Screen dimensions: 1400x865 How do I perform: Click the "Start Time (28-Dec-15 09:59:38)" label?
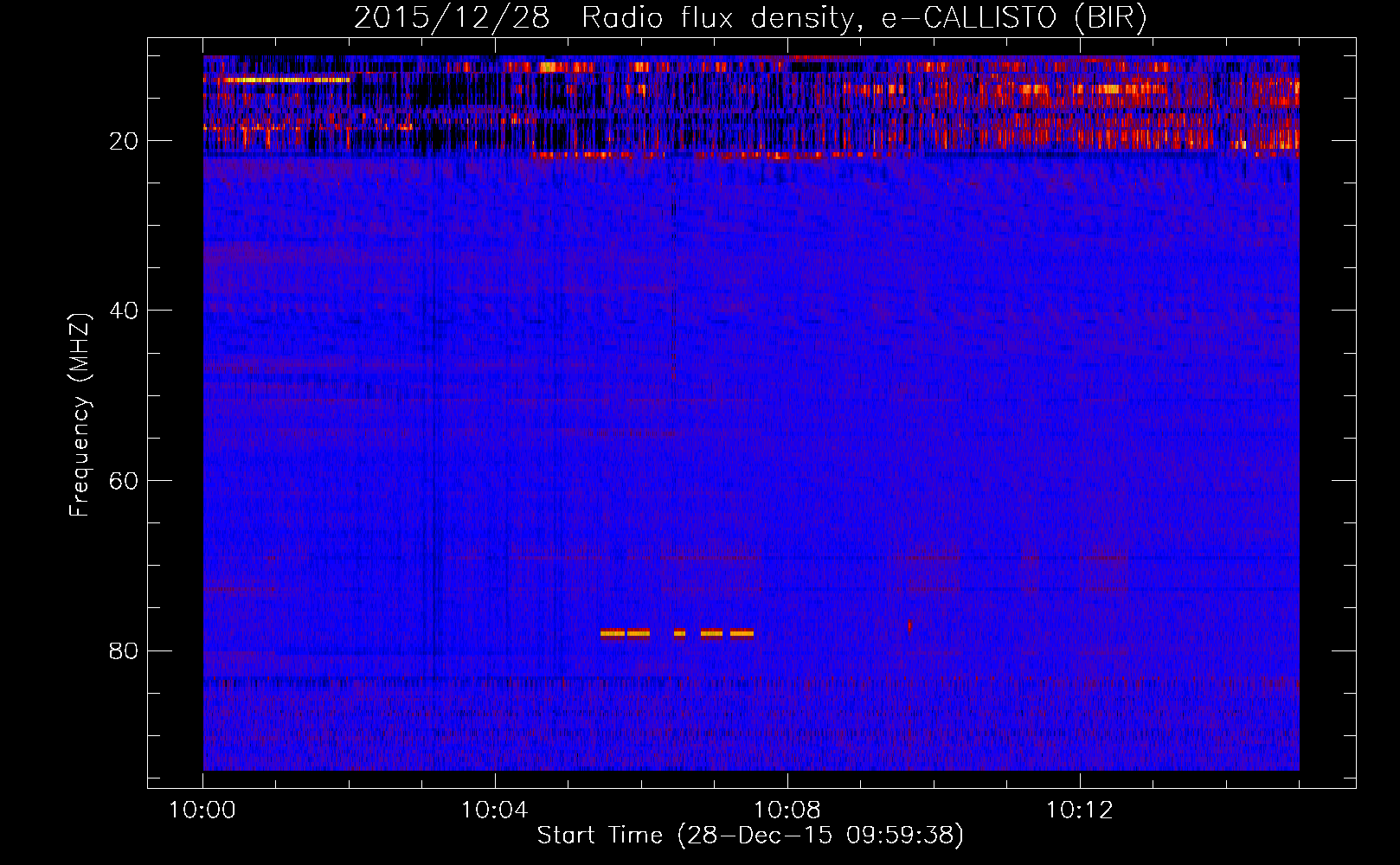coord(750,836)
